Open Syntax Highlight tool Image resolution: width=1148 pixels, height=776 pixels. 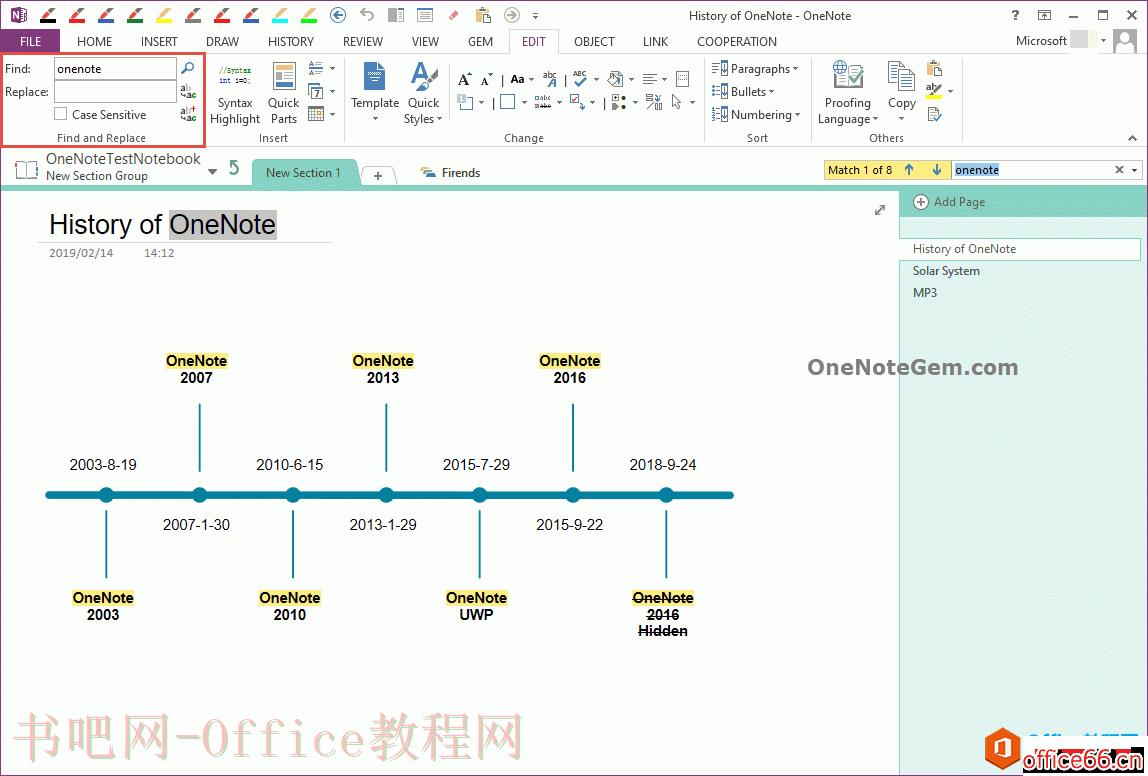click(x=235, y=94)
